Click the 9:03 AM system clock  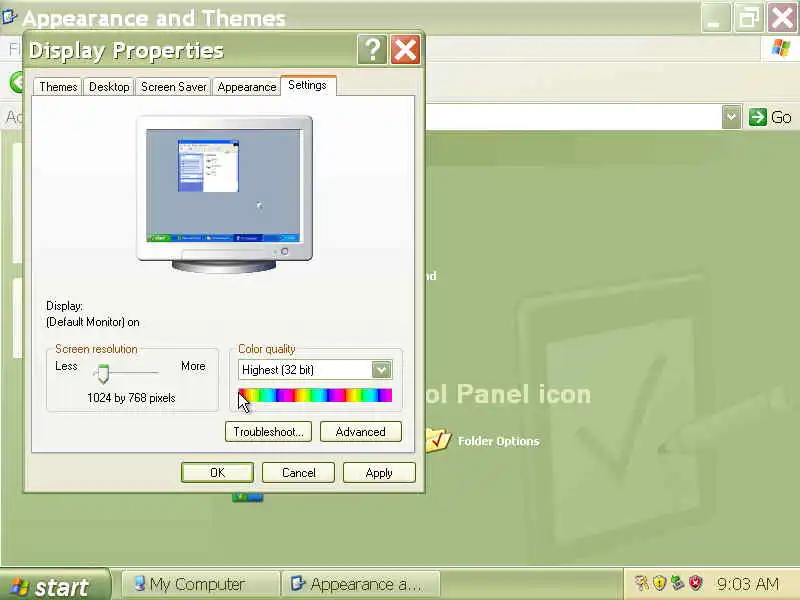748,584
